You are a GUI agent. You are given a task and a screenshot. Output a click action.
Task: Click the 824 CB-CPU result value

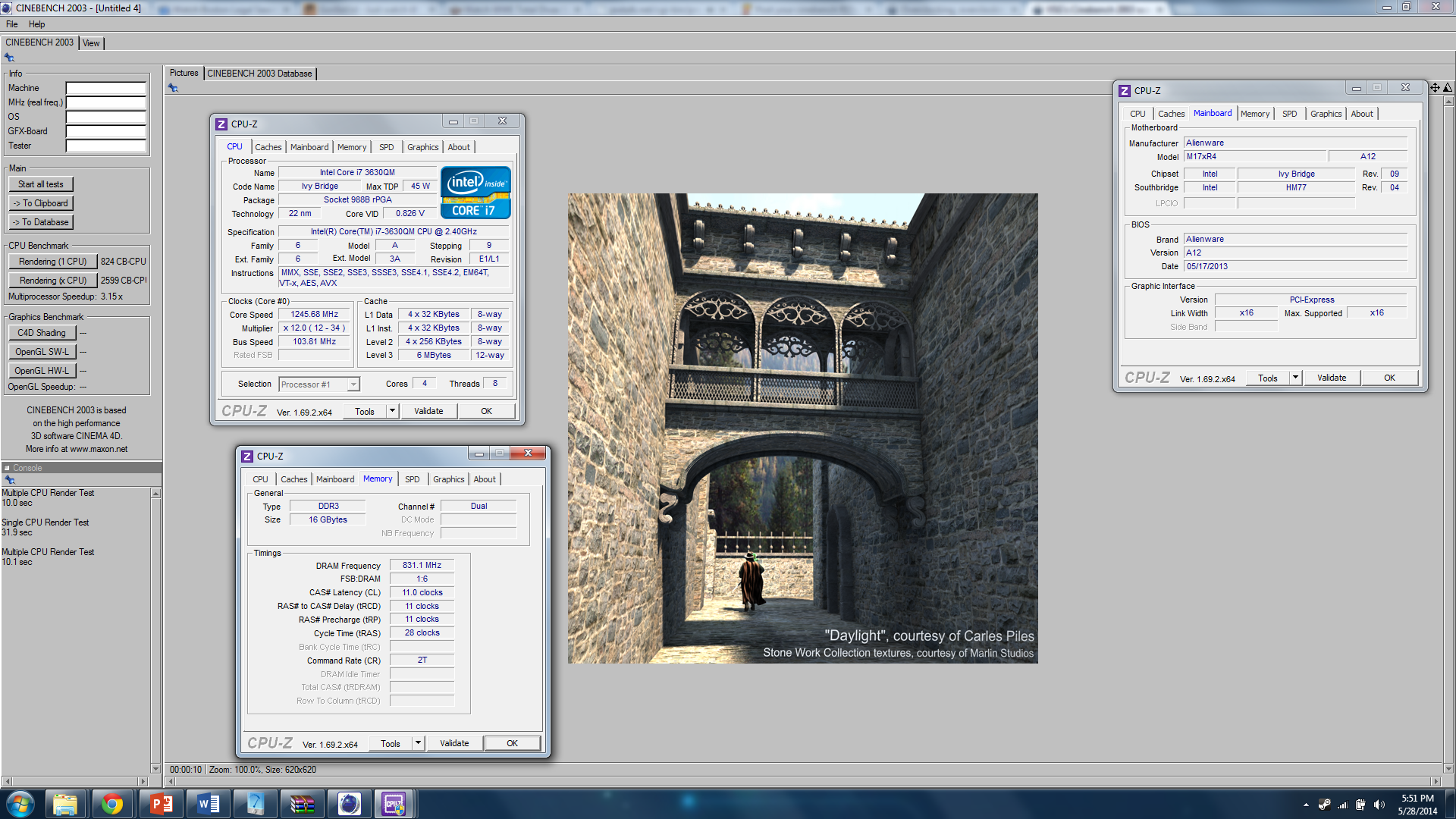pyautogui.click(x=124, y=262)
